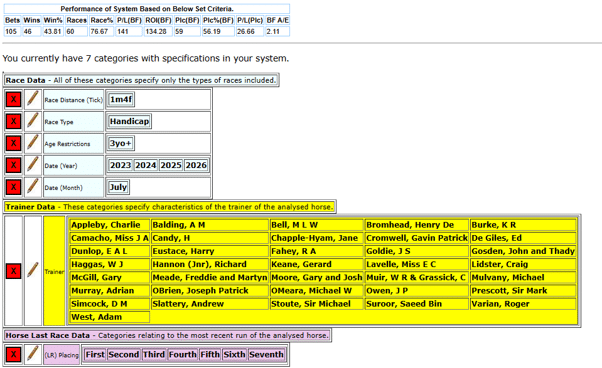
Task: Select trainer OMeara, Michael W
Action: click(x=316, y=291)
